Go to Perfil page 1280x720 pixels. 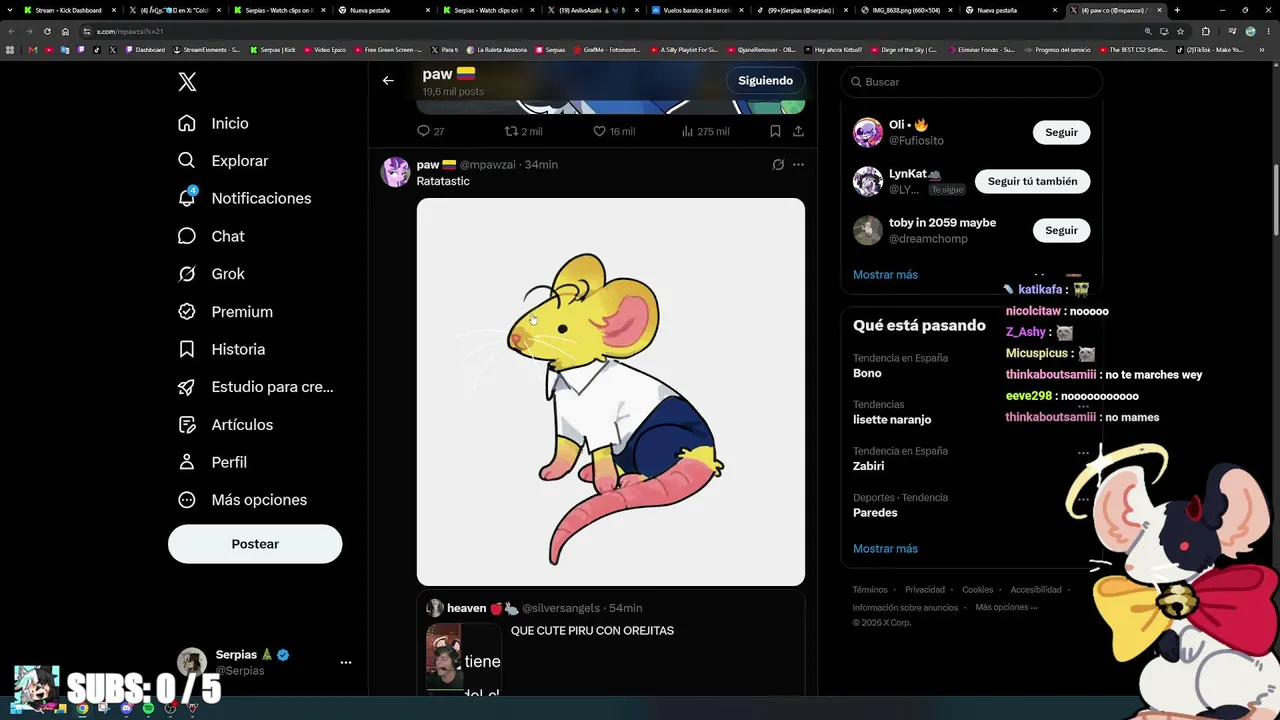[x=212, y=462]
